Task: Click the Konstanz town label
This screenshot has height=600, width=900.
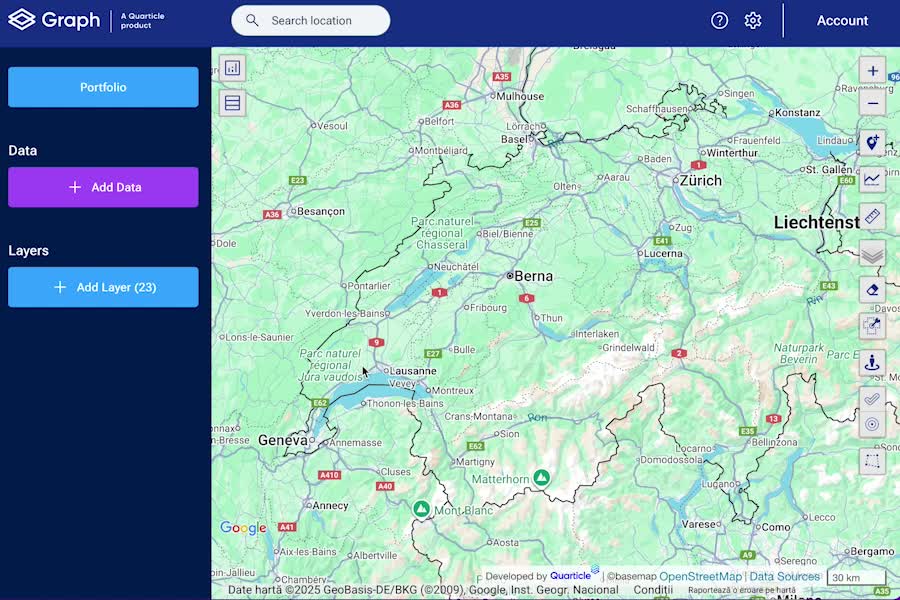Action: point(798,113)
